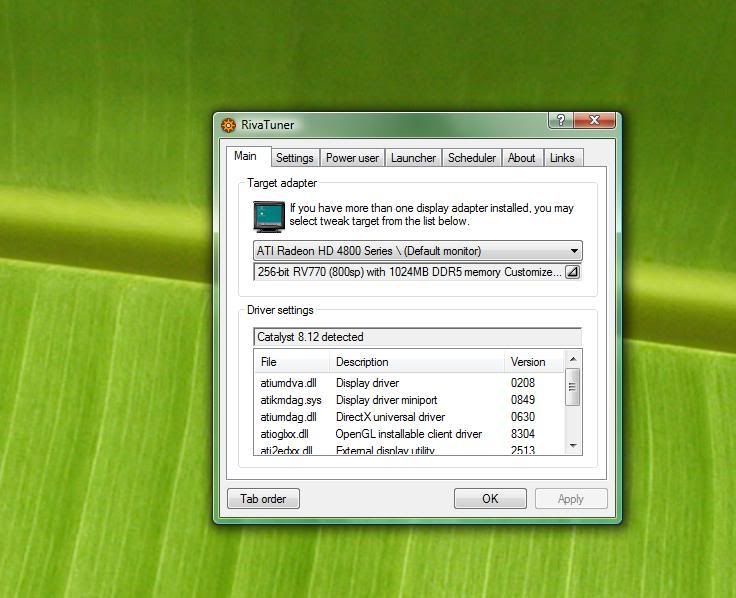Click the driver list scrollbar thumb
The height and width of the screenshot is (598, 736).
572,387
